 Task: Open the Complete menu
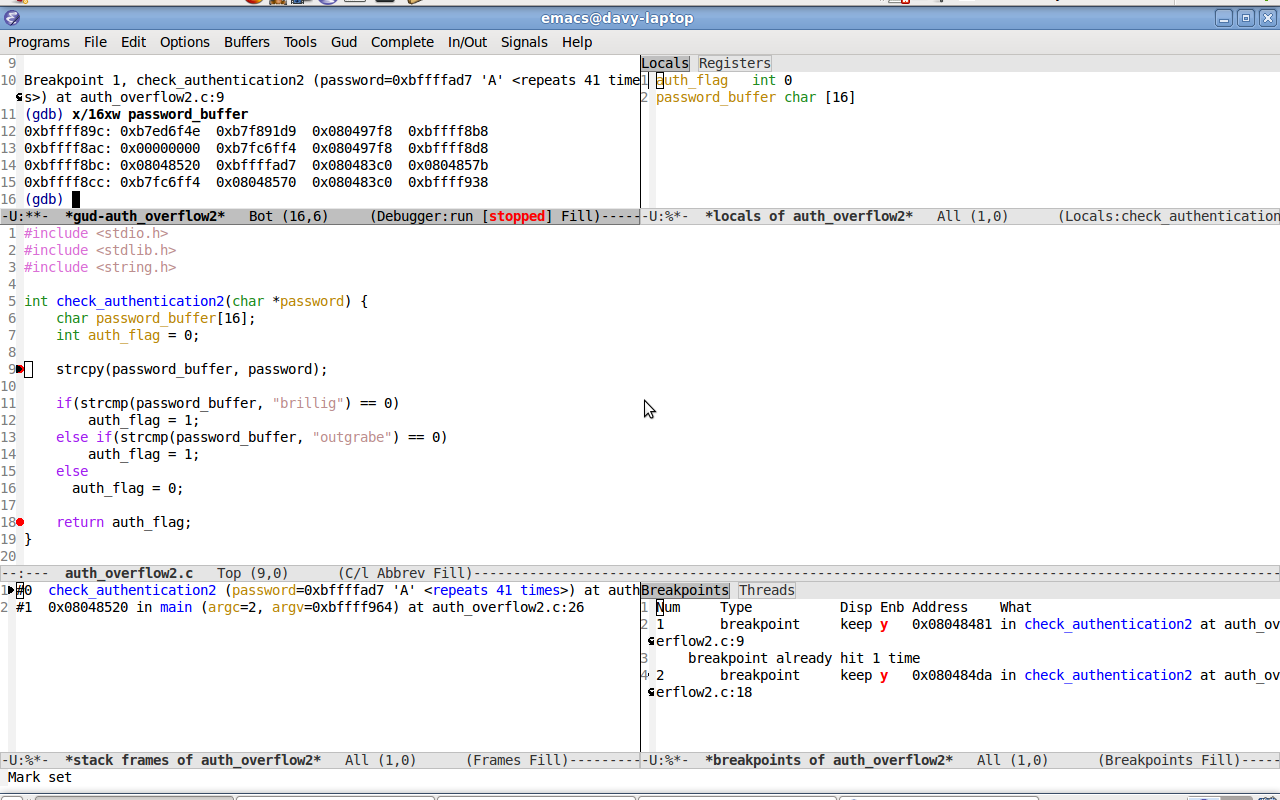point(402,42)
